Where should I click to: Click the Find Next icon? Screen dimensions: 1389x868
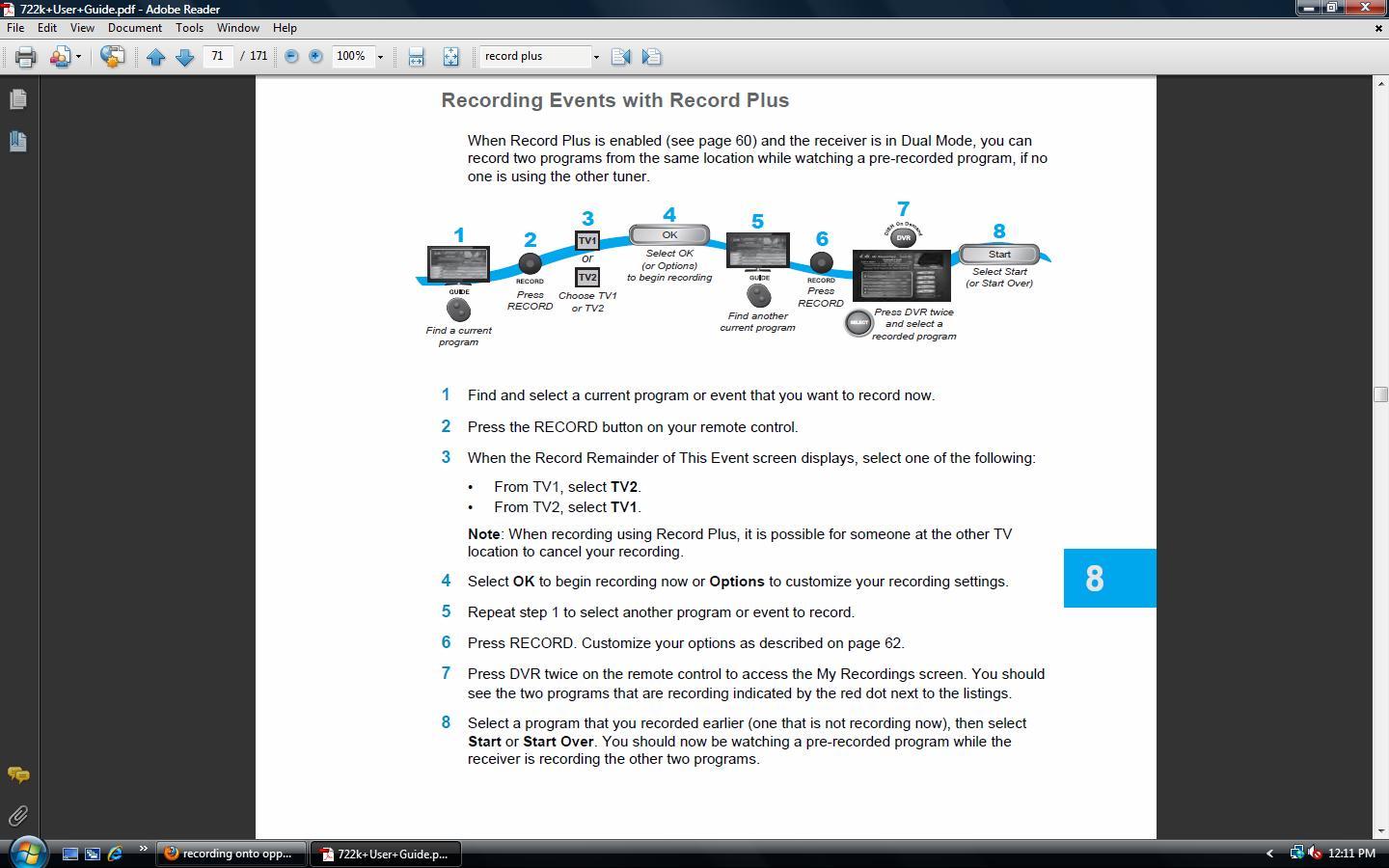tap(651, 57)
